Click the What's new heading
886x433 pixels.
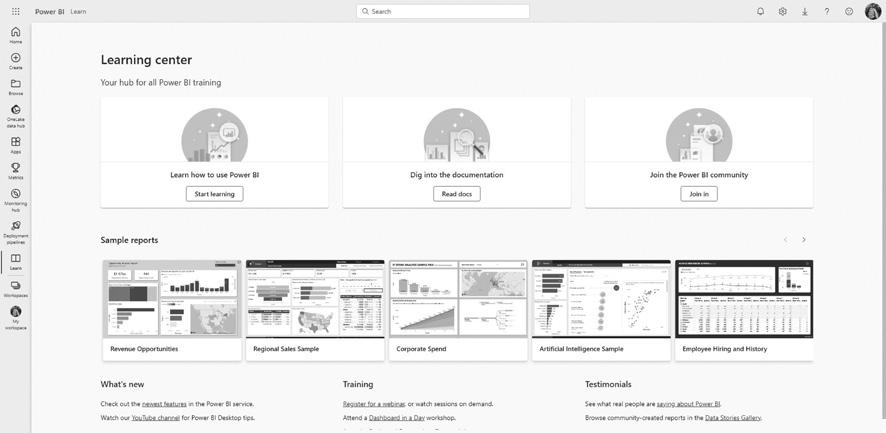[123, 384]
